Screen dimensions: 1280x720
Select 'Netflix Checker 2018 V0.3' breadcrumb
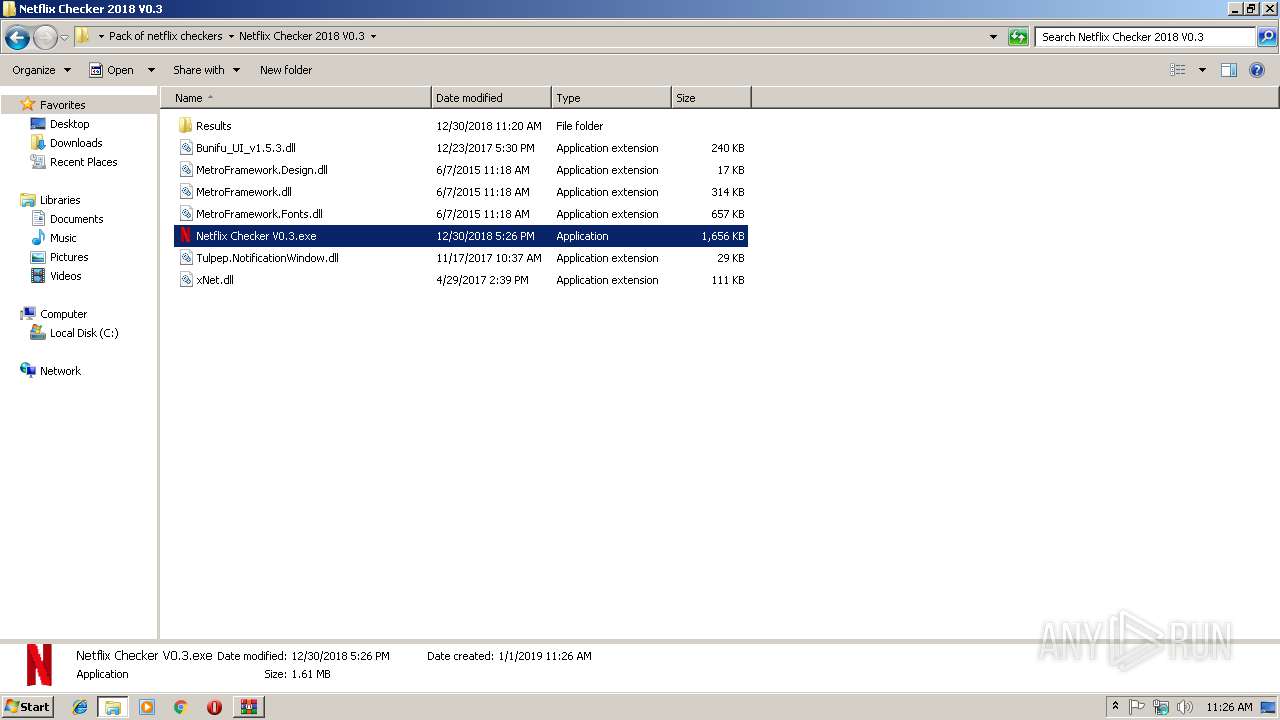301,36
